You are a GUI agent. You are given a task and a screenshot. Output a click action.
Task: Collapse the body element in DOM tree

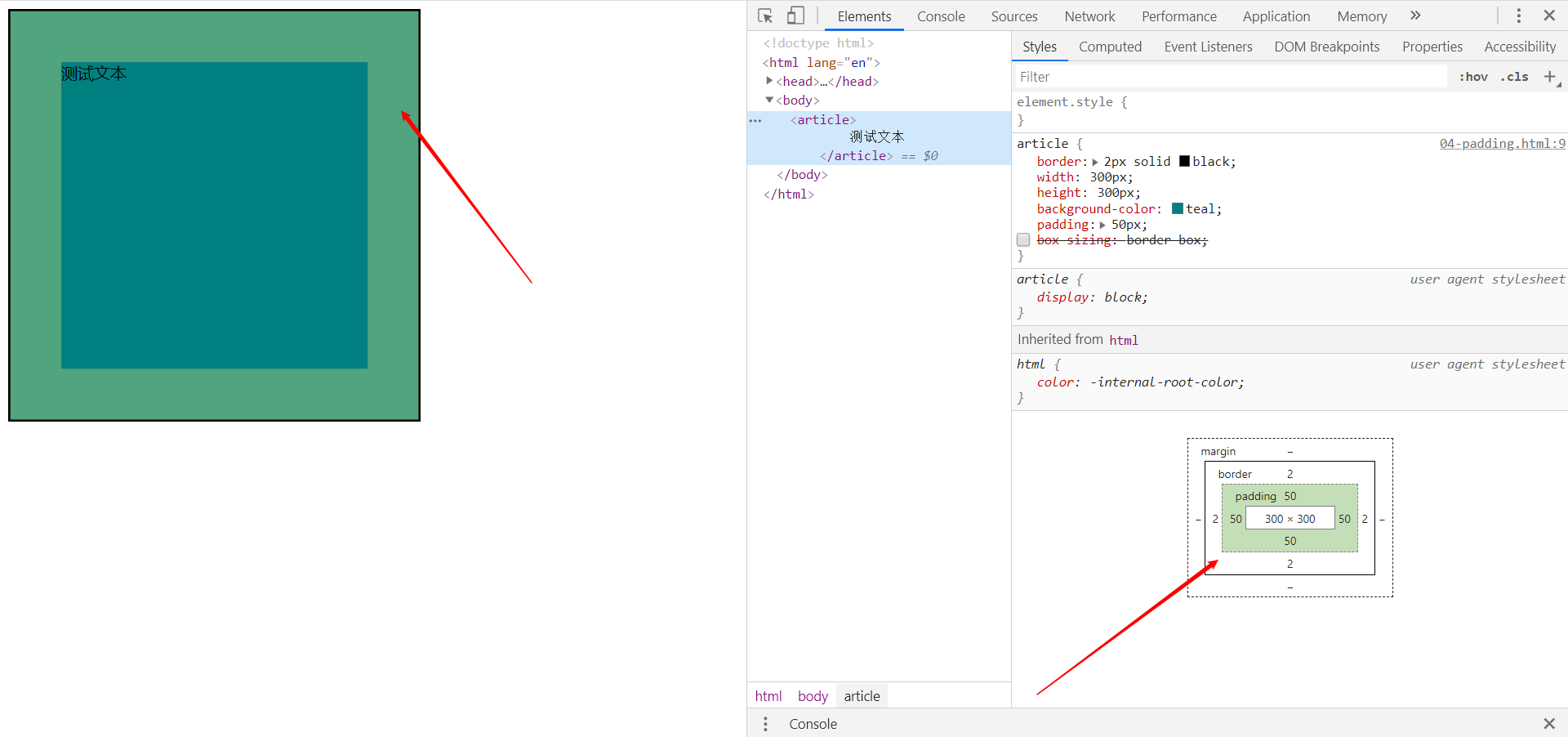(x=769, y=100)
